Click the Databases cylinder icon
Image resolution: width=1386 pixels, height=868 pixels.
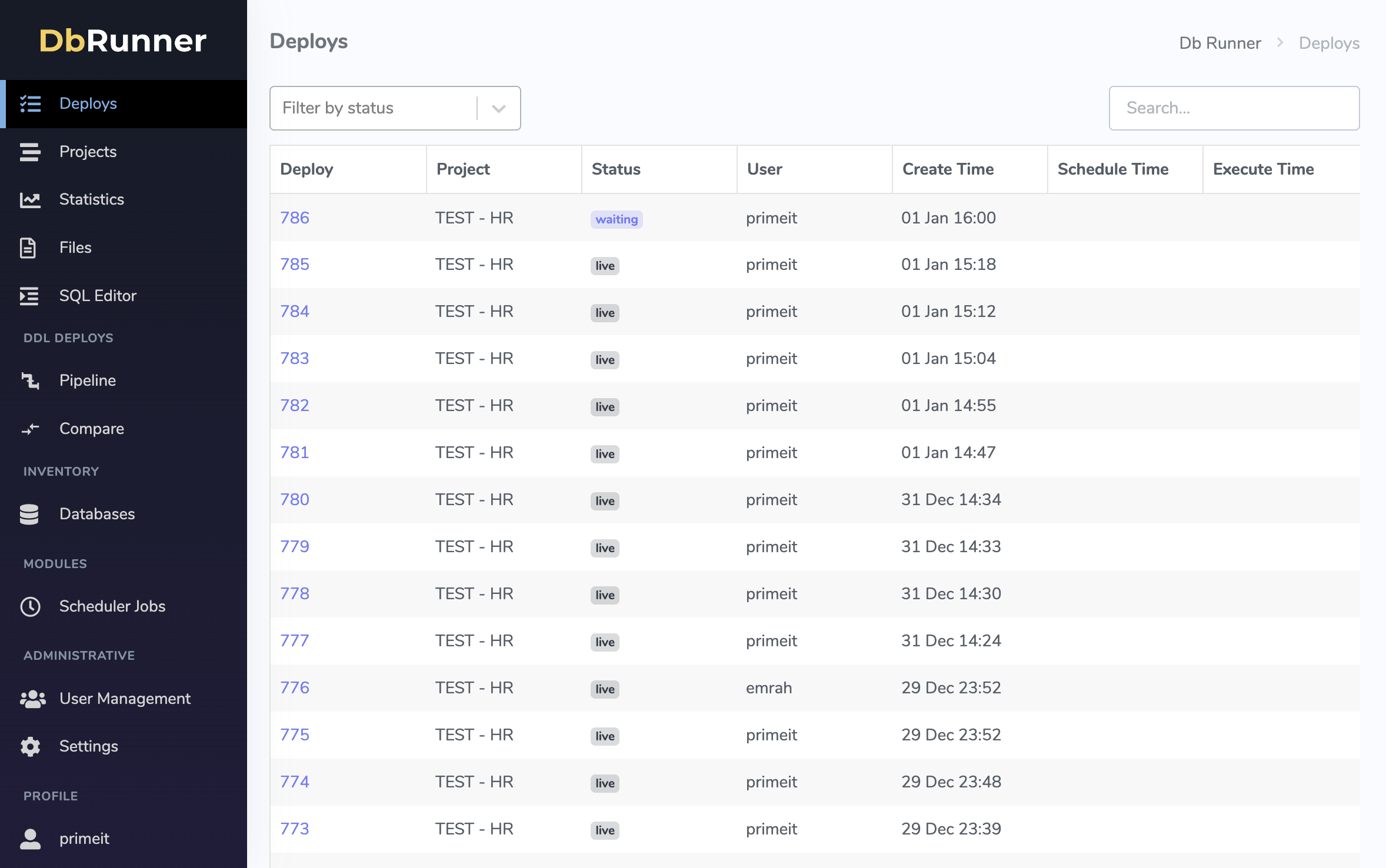coord(29,514)
